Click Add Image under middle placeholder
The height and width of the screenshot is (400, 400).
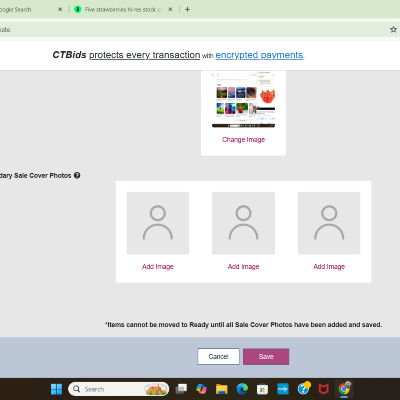[x=243, y=267]
